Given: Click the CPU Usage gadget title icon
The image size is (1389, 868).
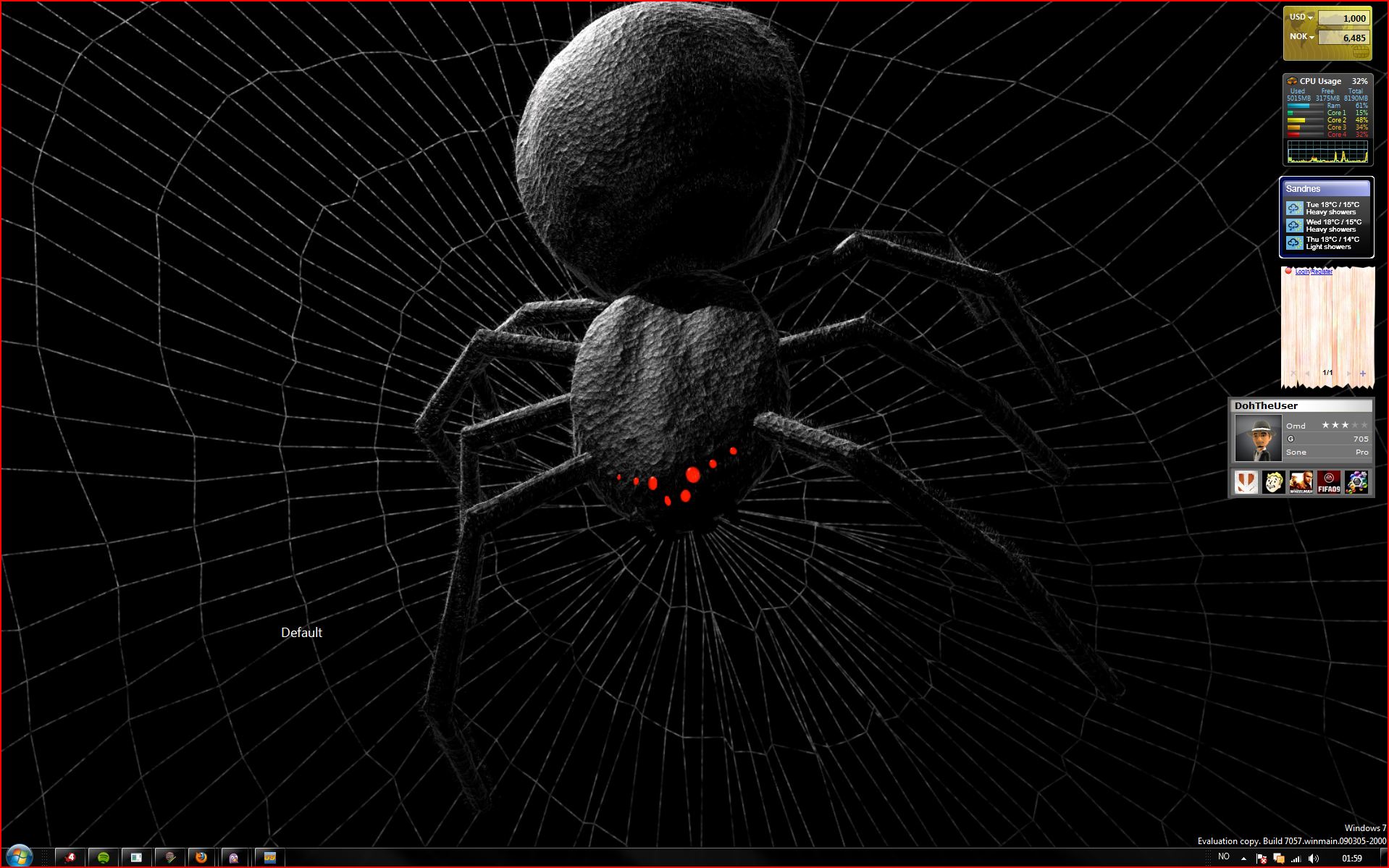Looking at the screenshot, I should pos(1291,81).
